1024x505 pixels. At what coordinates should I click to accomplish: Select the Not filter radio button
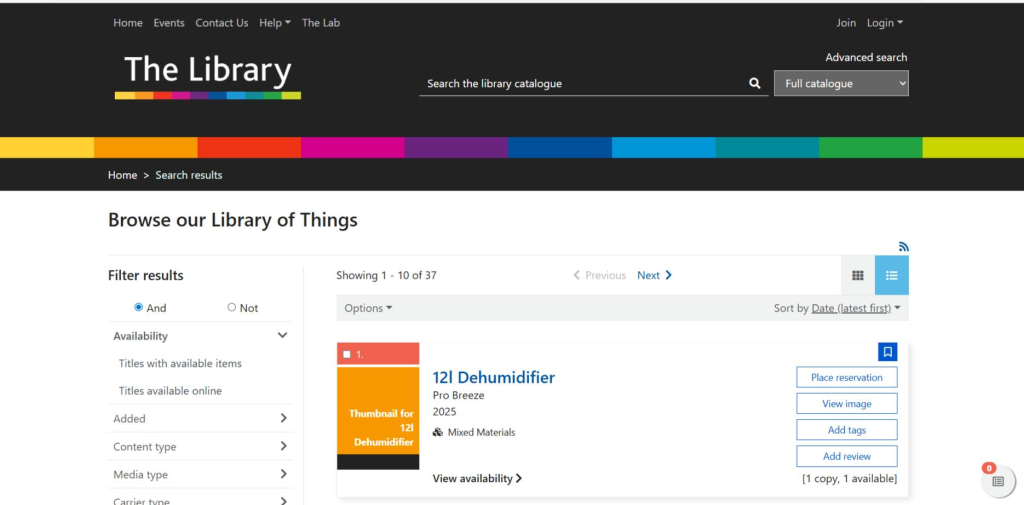click(232, 308)
